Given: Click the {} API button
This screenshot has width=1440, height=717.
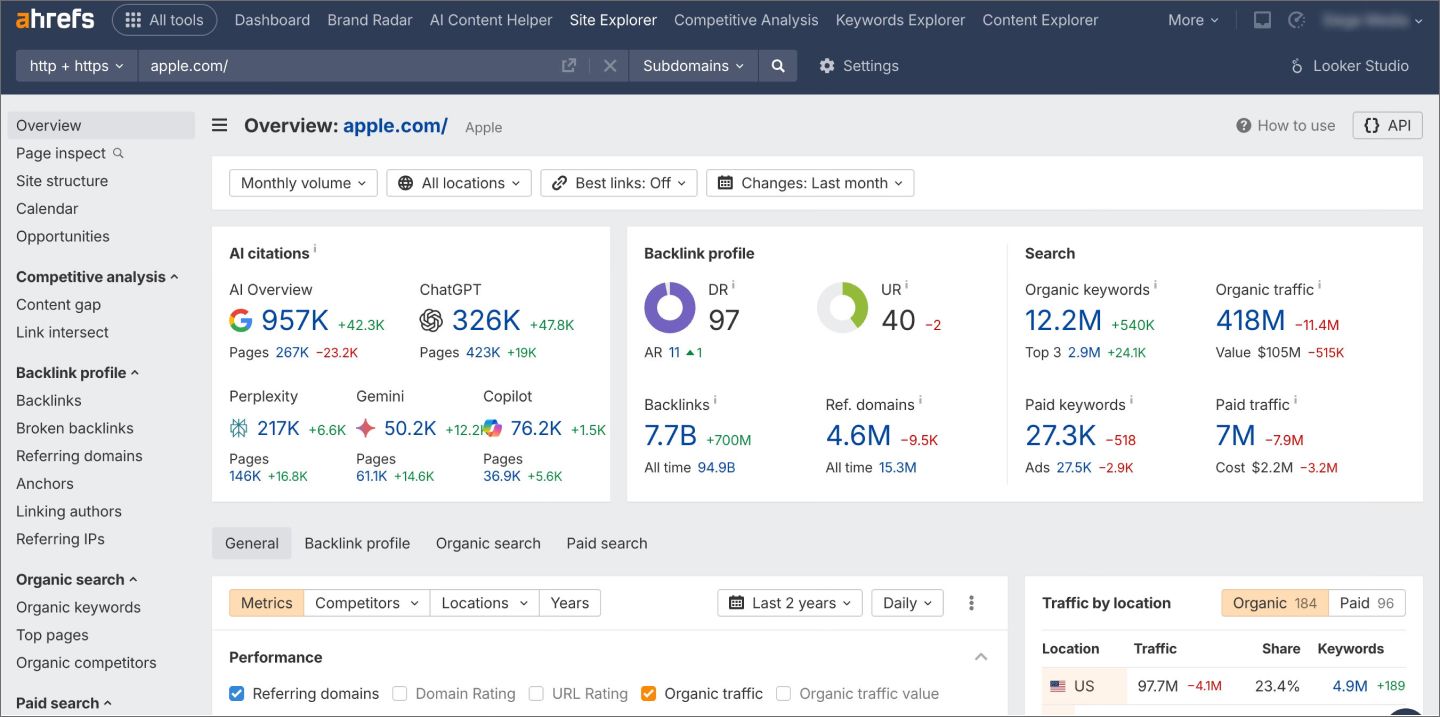Looking at the screenshot, I should [1387, 125].
